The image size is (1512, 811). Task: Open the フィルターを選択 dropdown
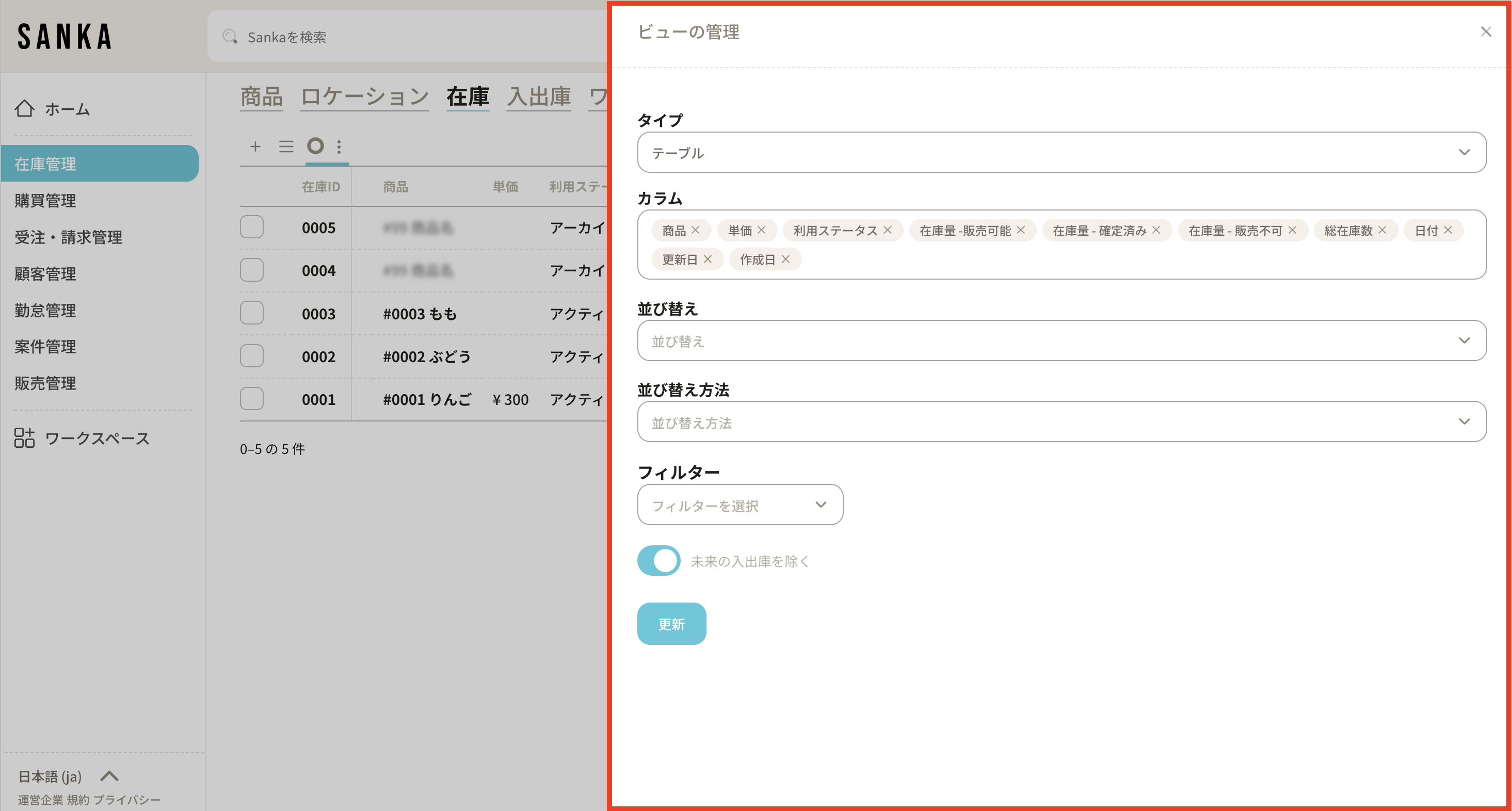tap(739, 505)
